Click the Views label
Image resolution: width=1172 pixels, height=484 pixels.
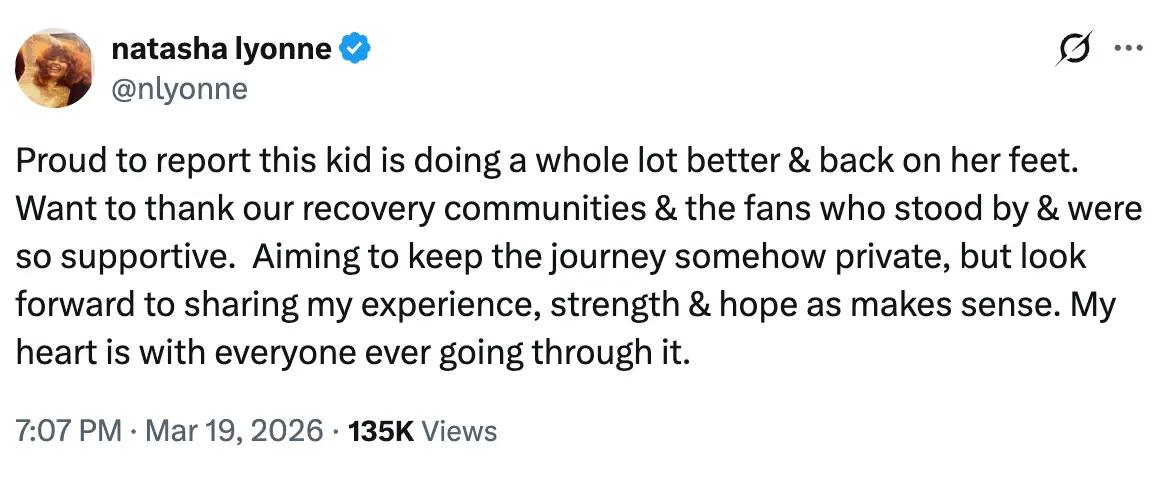click(x=459, y=431)
